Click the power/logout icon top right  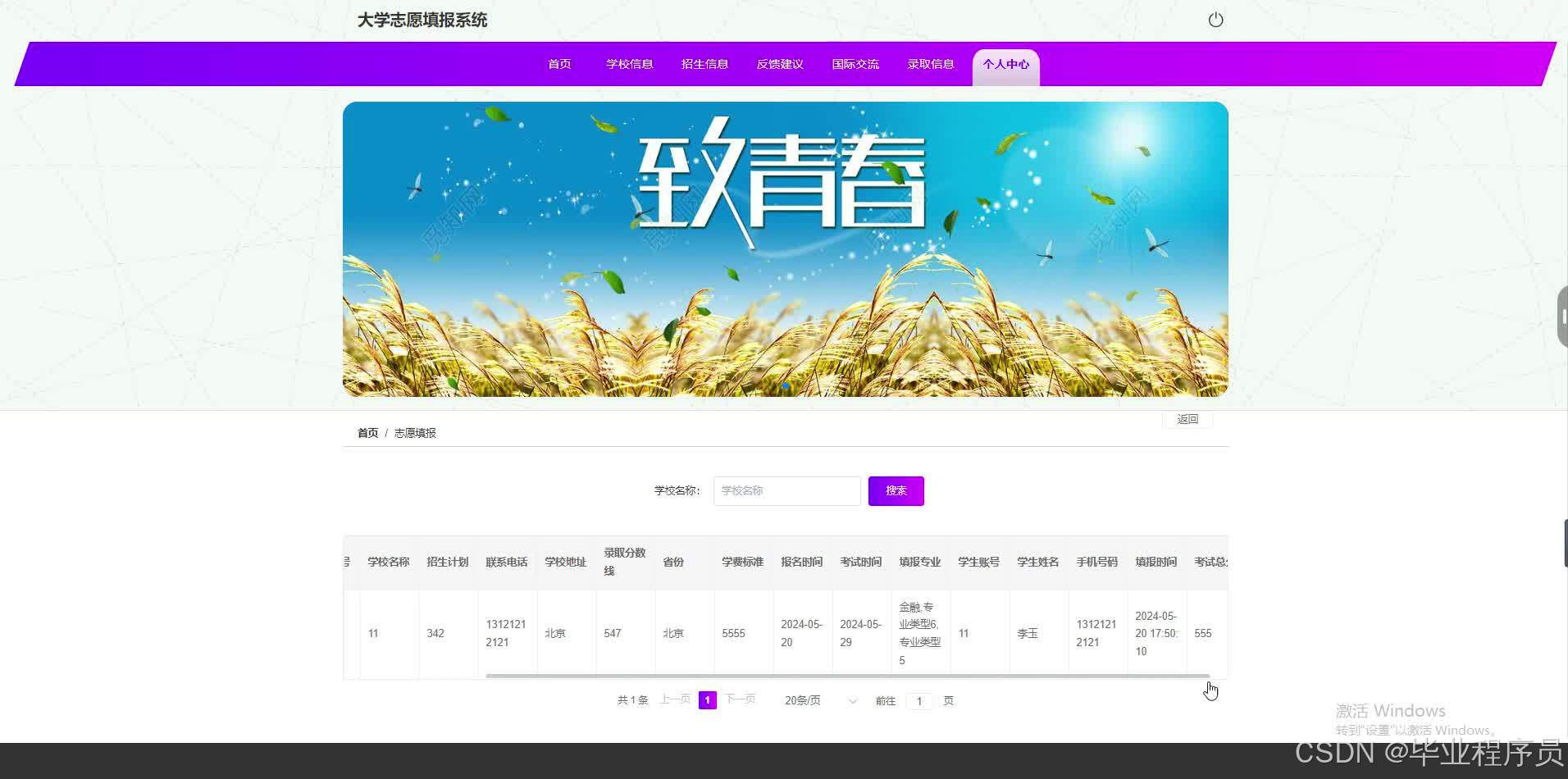pos(1215,20)
